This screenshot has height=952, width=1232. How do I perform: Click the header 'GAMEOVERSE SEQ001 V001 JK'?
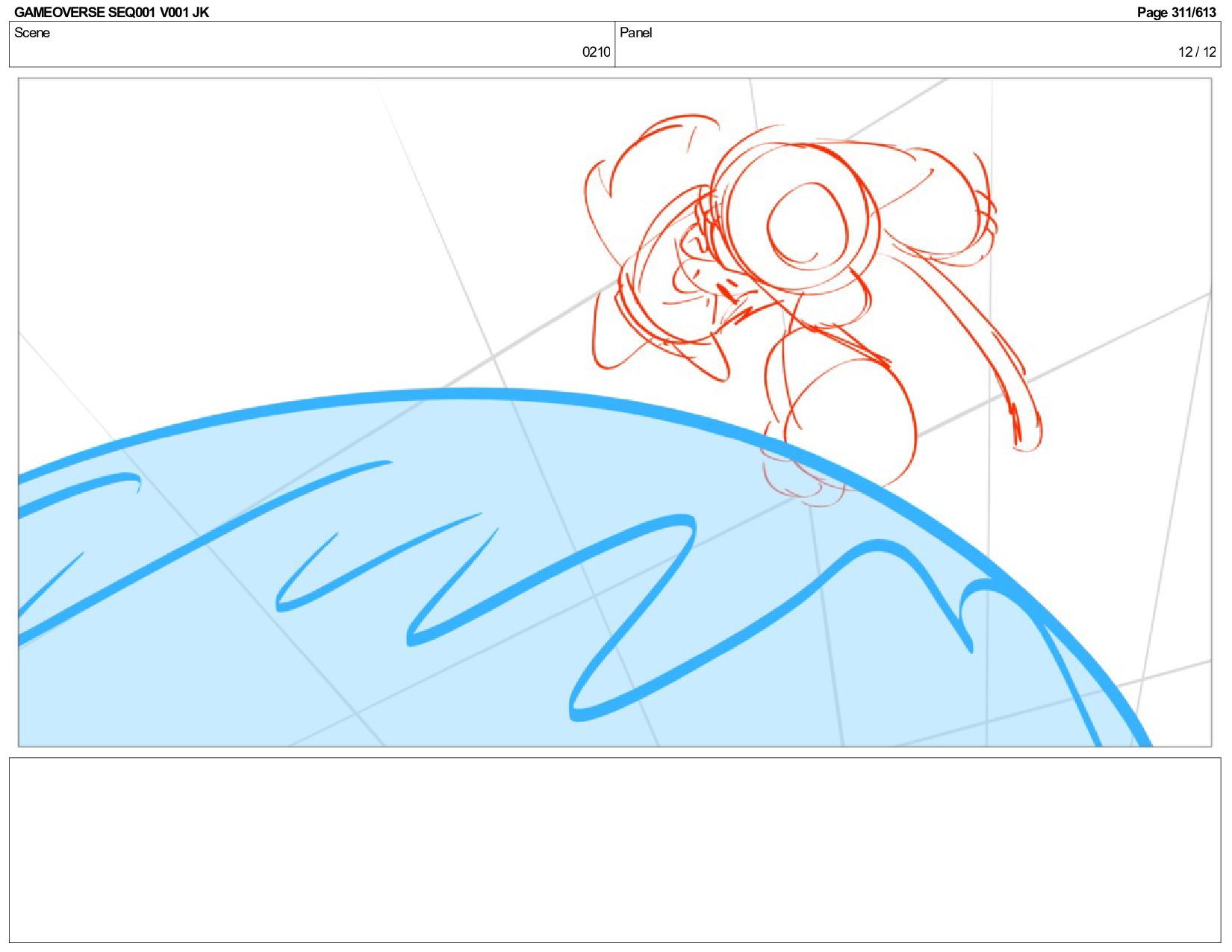coord(112,12)
